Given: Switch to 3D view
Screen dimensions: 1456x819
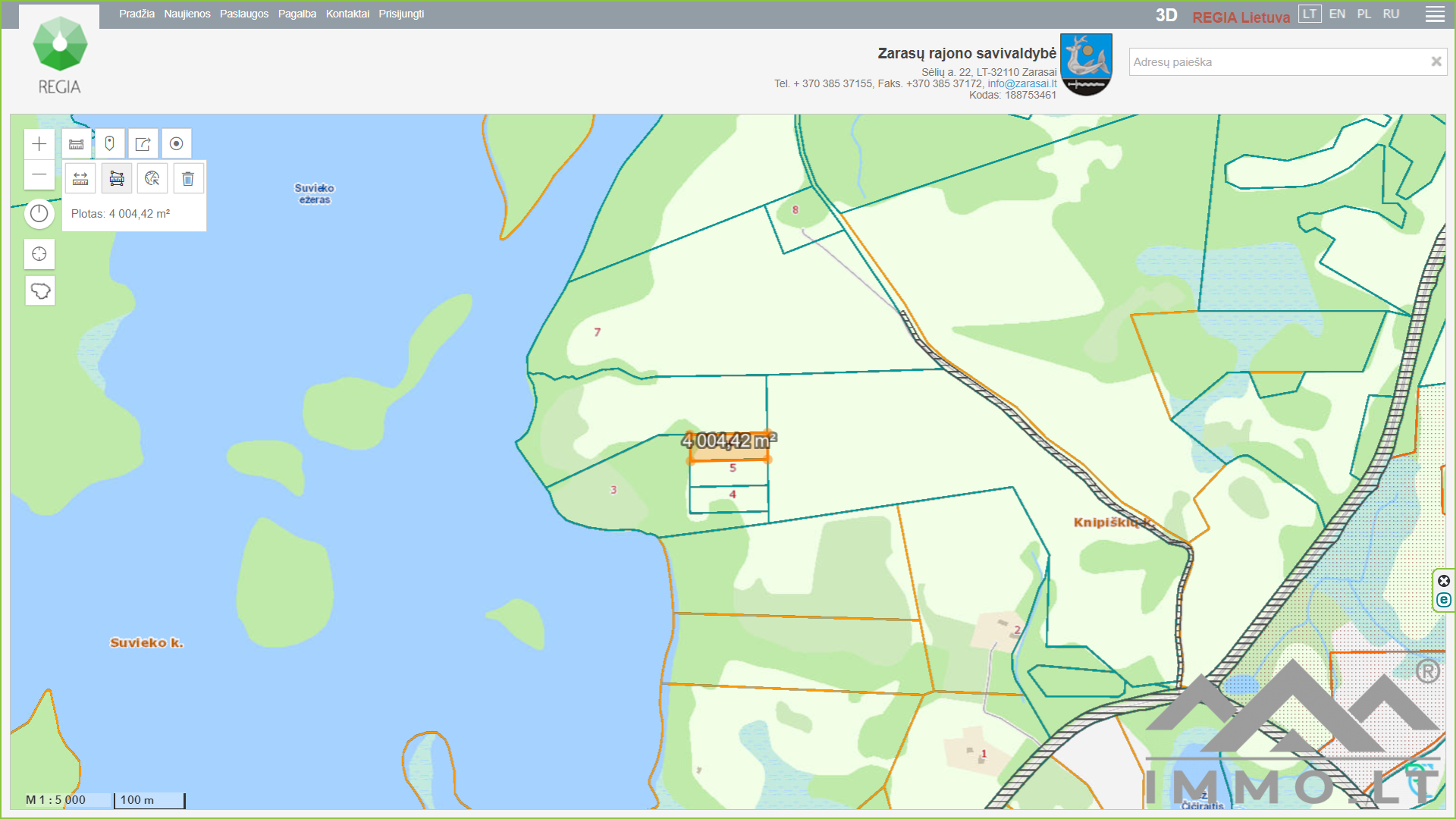Looking at the screenshot, I should 1166,15.
